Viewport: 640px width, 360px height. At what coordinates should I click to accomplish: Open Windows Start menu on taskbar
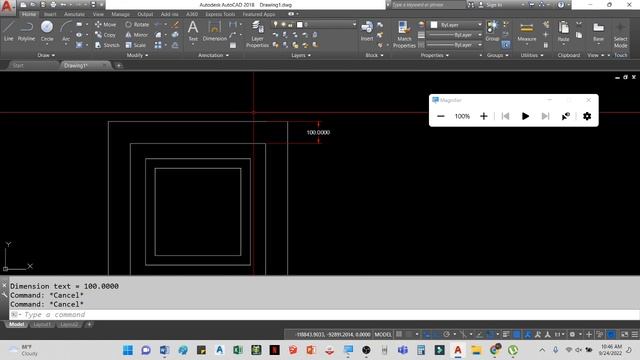tap(128, 350)
